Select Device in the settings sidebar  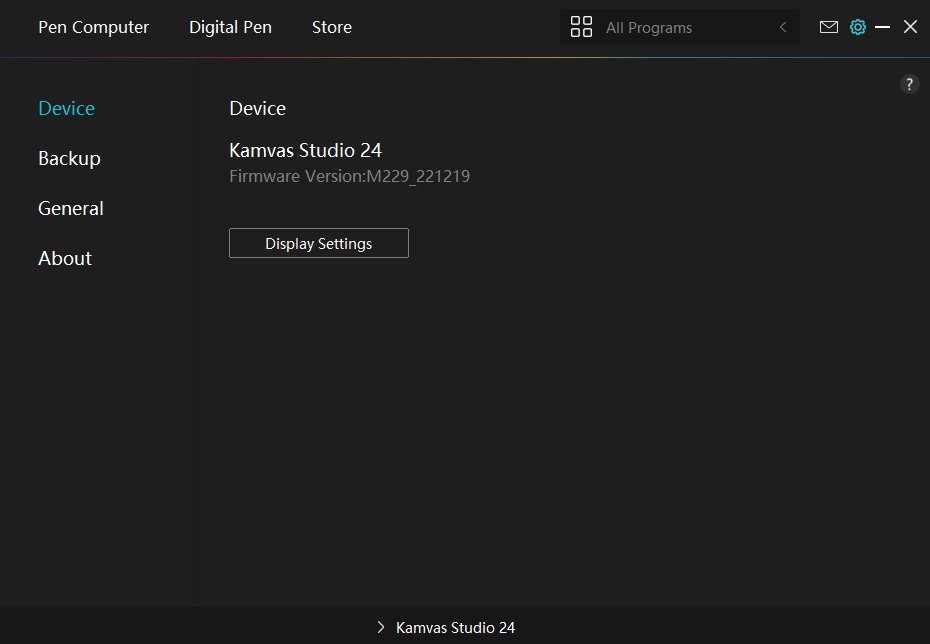pos(66,108)
